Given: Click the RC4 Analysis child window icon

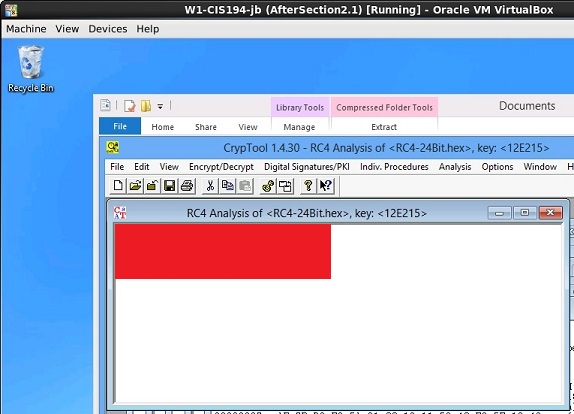Looking at the screenshot, I should (120, 213).
